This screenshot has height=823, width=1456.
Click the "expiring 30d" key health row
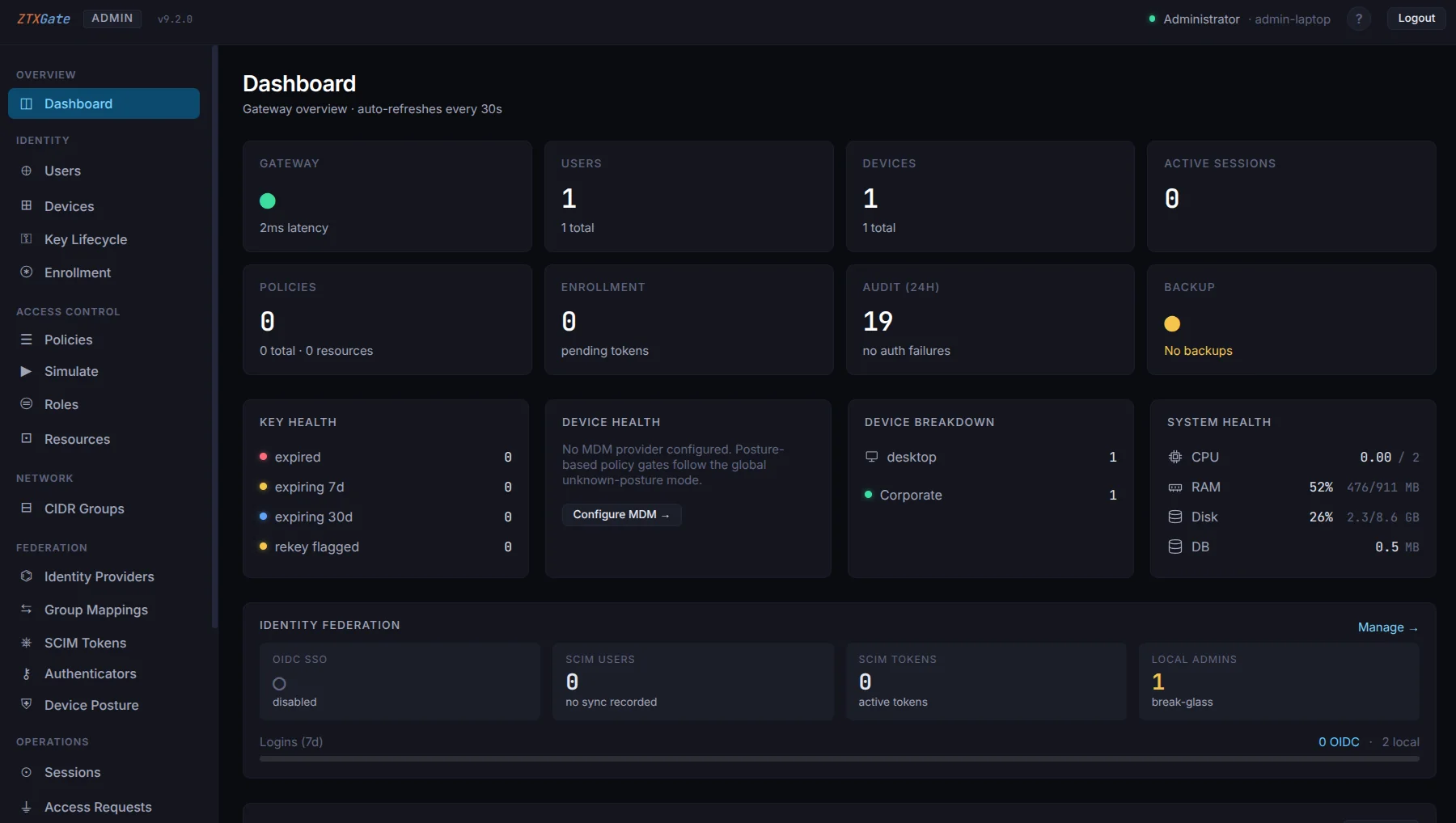(x=385, y=517)
